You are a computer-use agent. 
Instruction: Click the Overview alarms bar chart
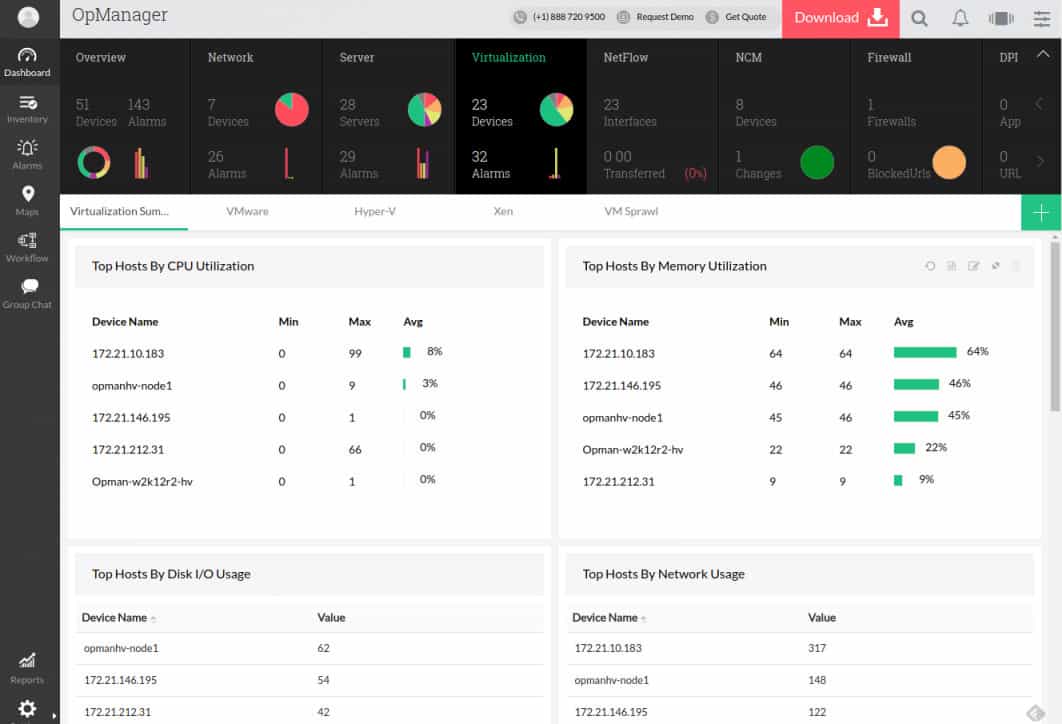click(141, 163)
